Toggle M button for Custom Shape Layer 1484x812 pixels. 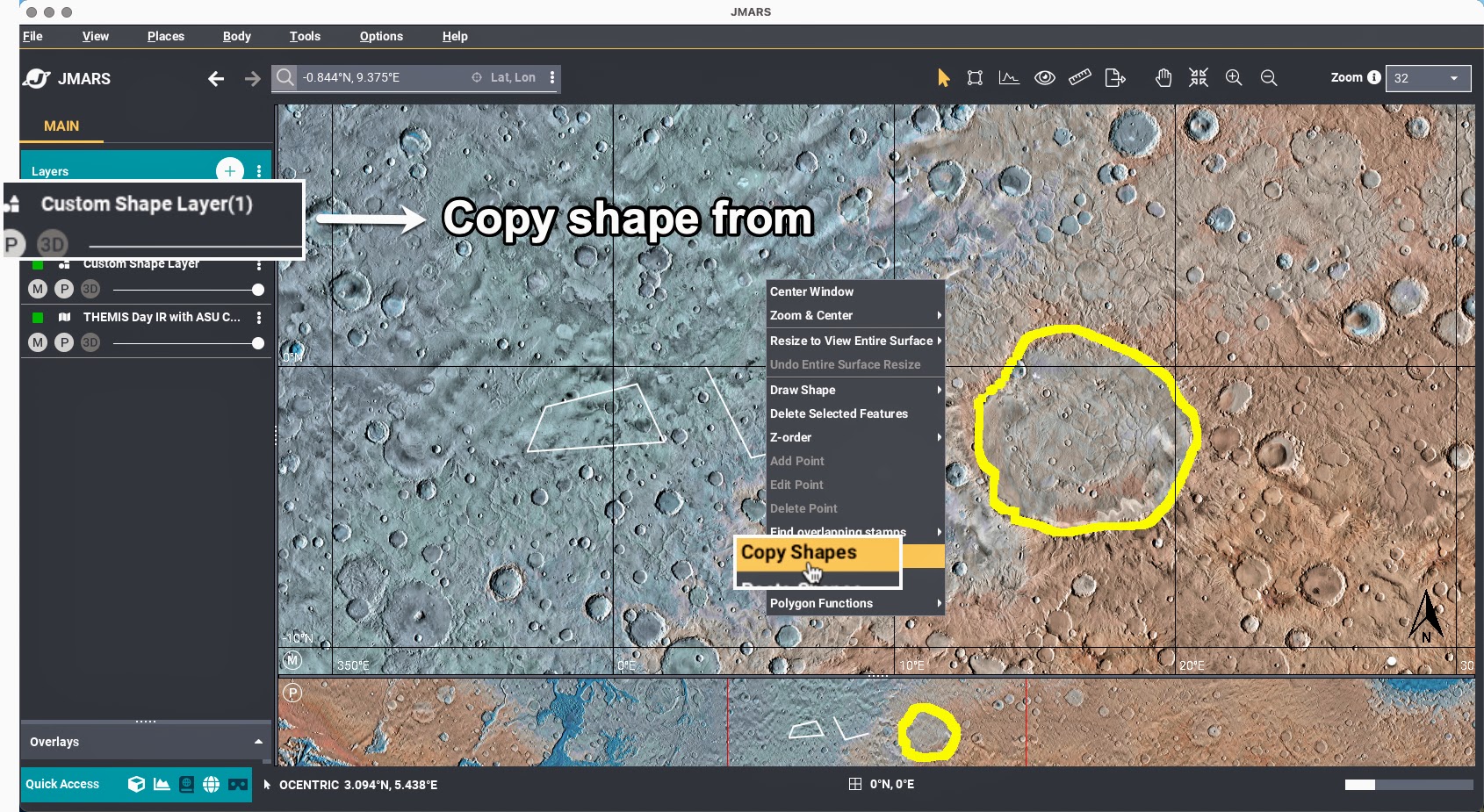[x=38, y=289]
